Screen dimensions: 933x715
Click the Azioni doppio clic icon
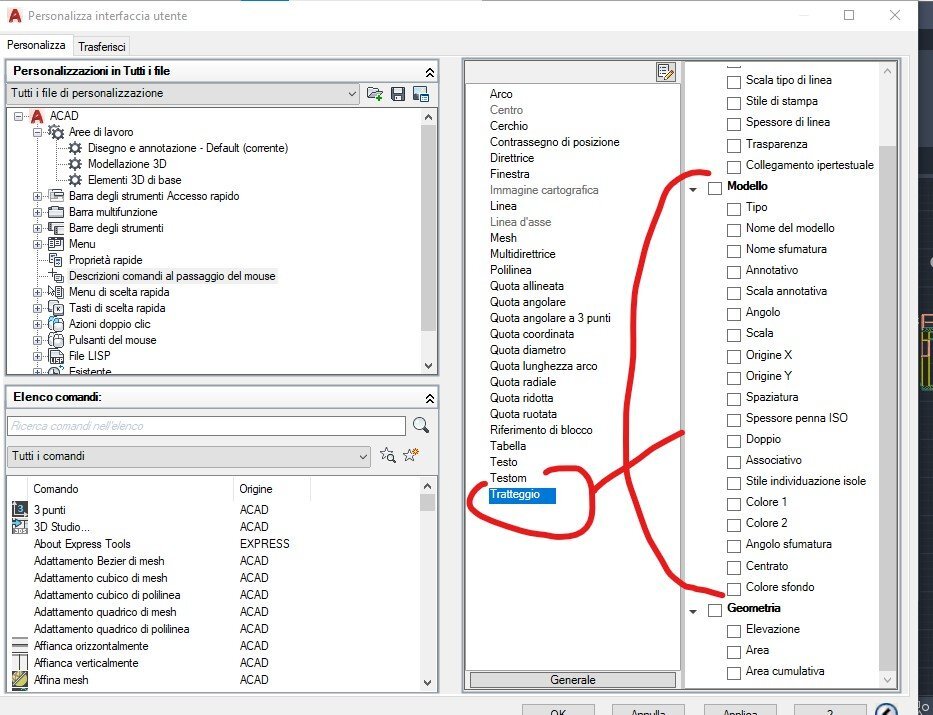click(x=56, y=324)
